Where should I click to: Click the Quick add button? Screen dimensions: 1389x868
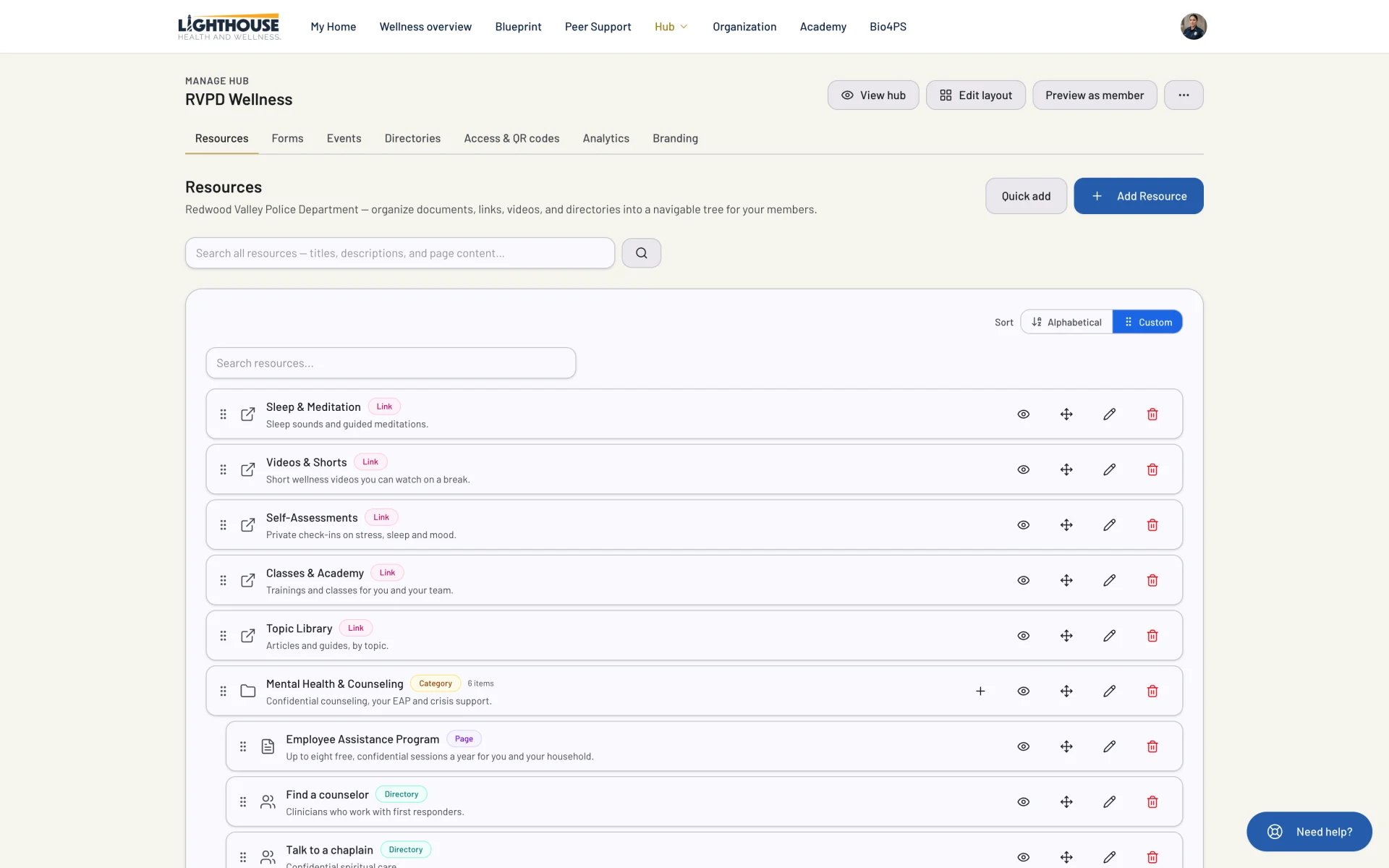[x=1026, y=196]
